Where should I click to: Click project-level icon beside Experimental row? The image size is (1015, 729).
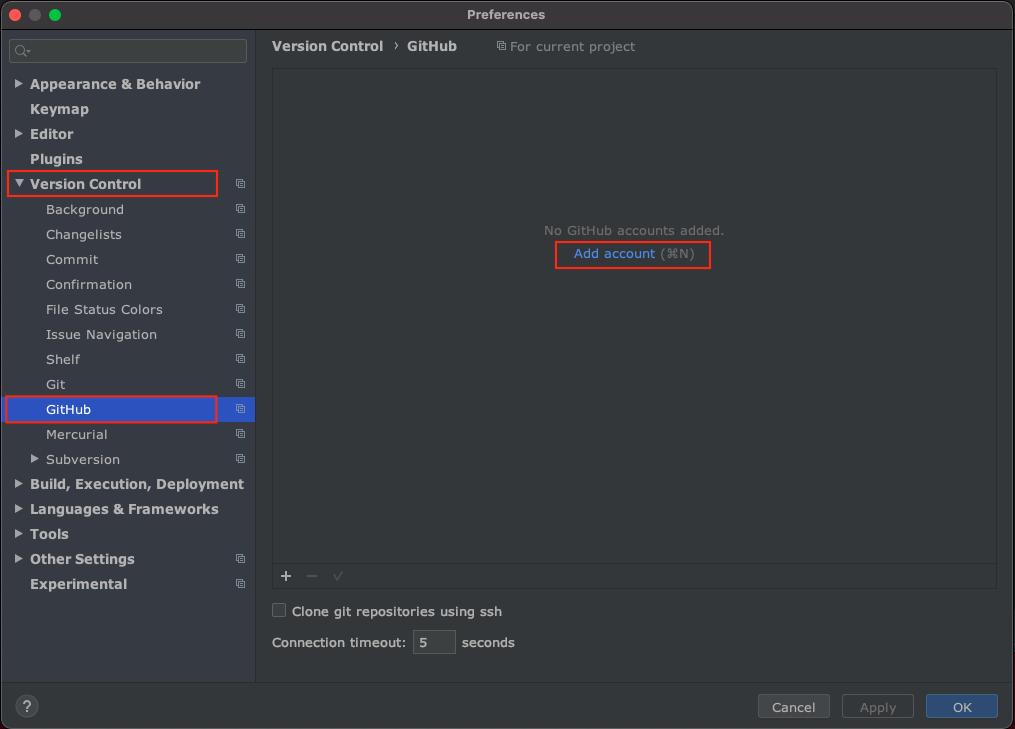[240, 584]
